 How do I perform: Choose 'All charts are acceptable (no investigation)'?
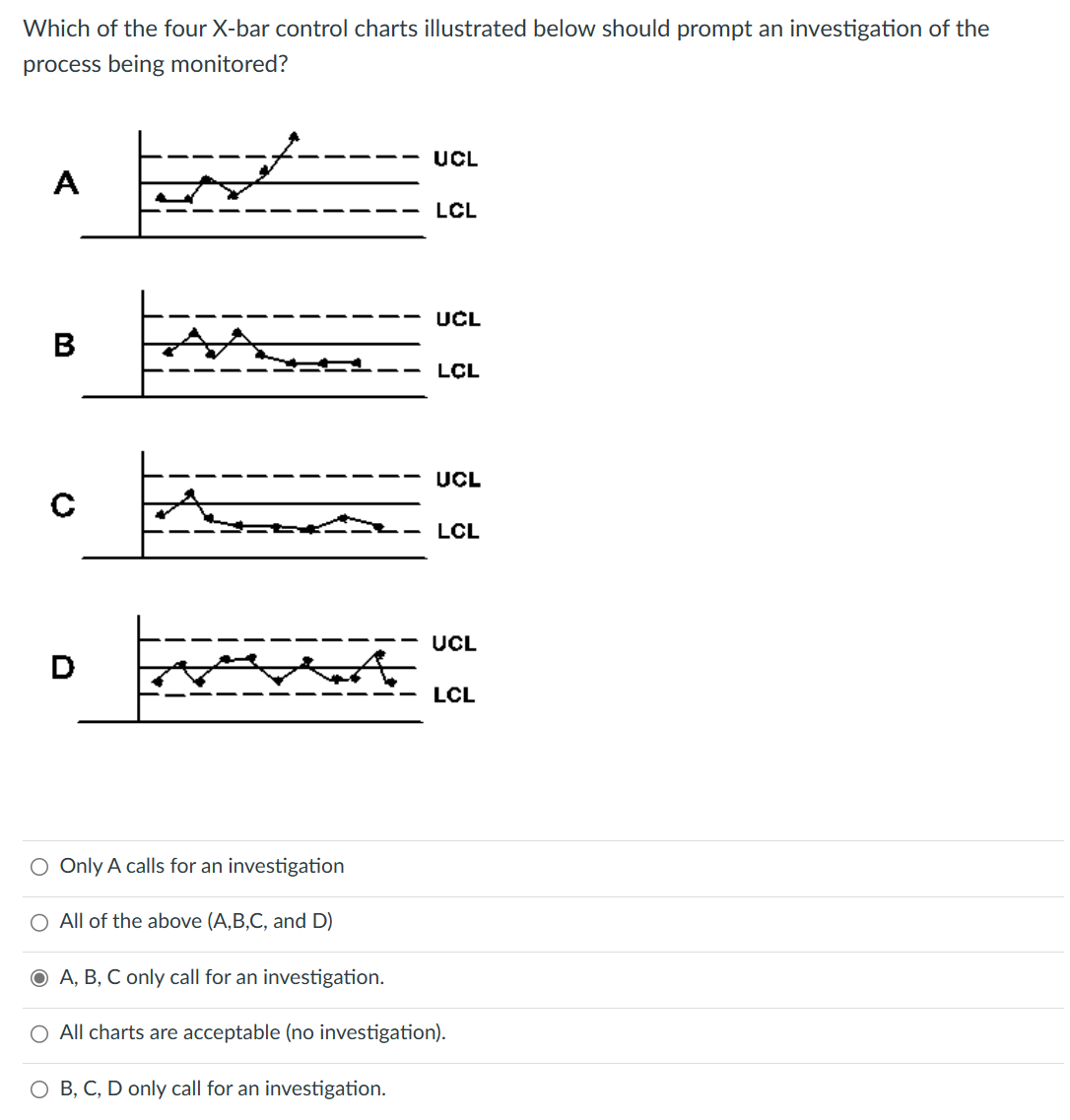click(x=39, y=1032)
